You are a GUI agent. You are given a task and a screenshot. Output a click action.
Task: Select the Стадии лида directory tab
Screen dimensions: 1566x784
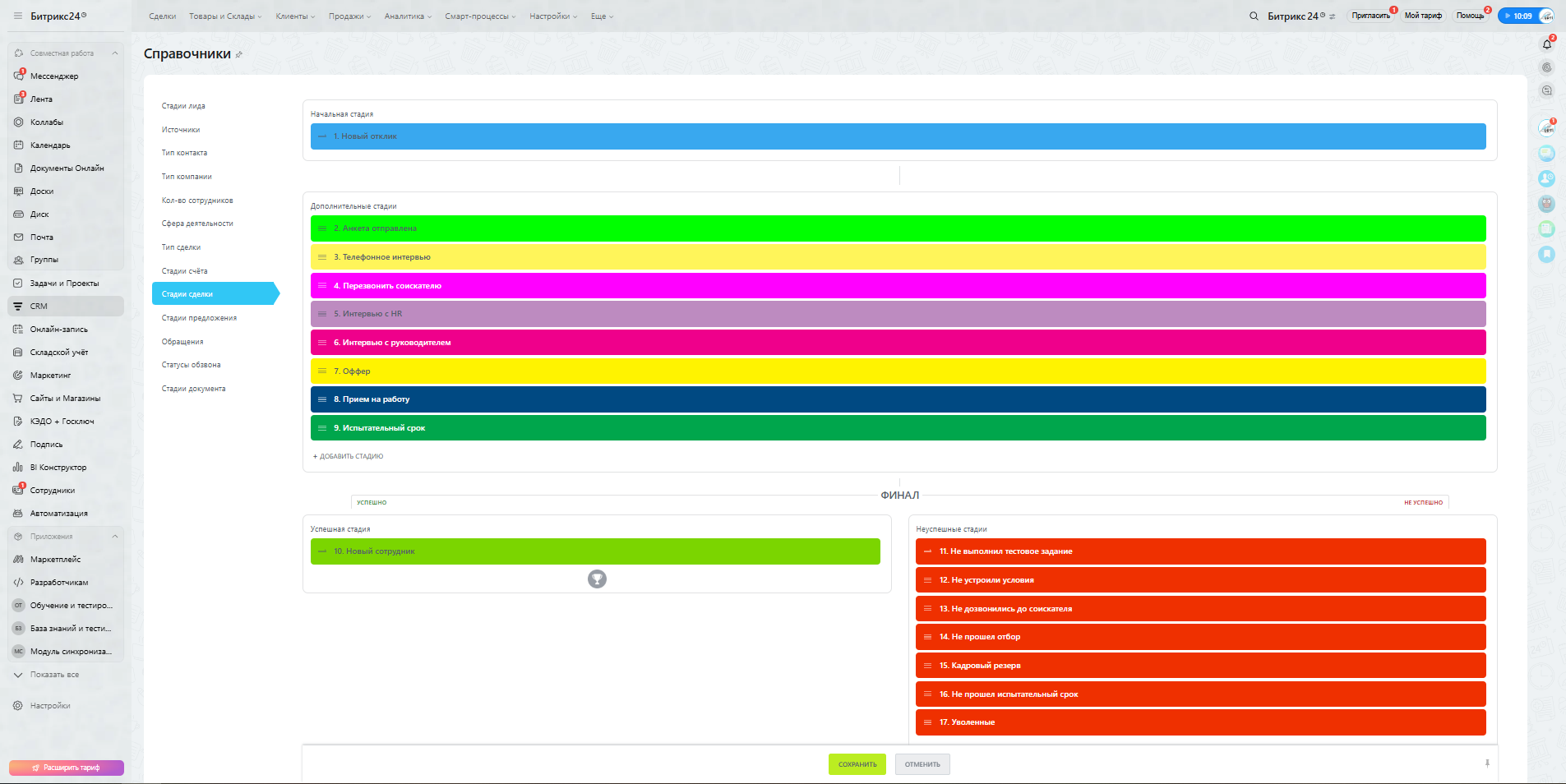pos(183,106)
